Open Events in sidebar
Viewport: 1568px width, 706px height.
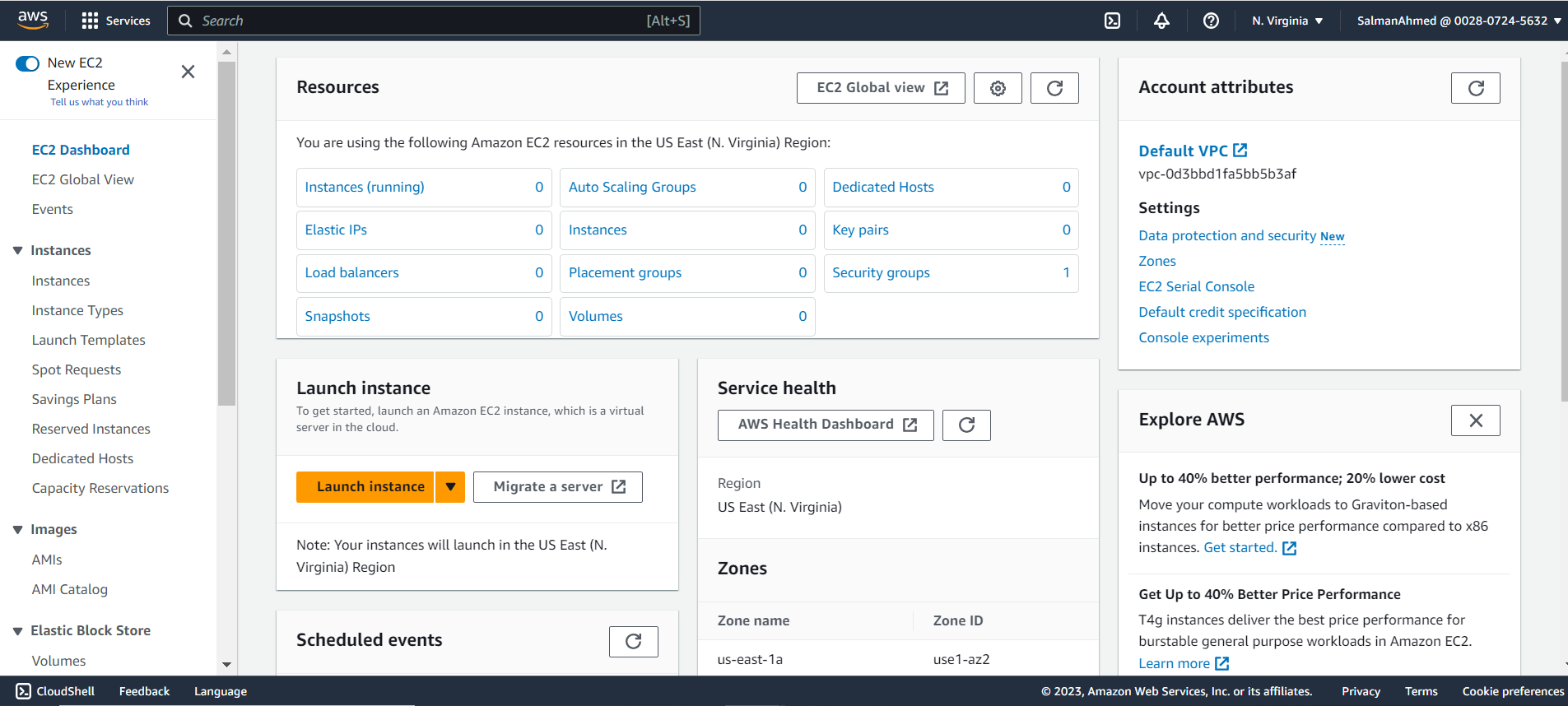coord(53,209)
